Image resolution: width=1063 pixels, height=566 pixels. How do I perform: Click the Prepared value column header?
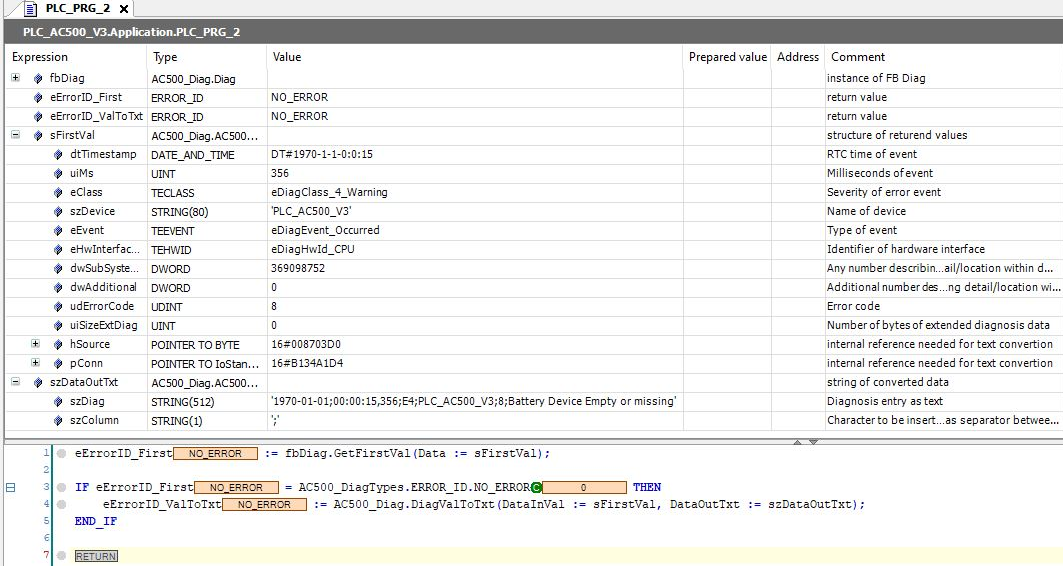[727, 57]
